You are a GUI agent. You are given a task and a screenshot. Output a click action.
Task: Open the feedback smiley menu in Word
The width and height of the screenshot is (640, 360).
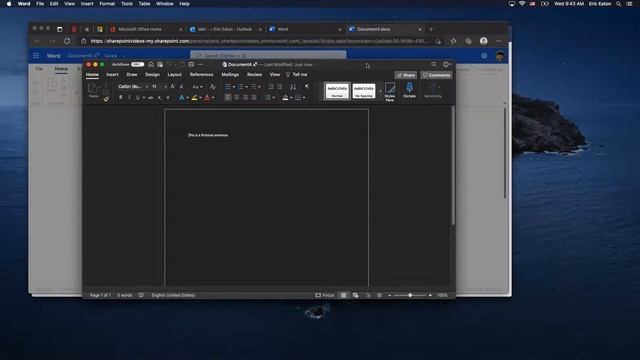tap(447, 64)
